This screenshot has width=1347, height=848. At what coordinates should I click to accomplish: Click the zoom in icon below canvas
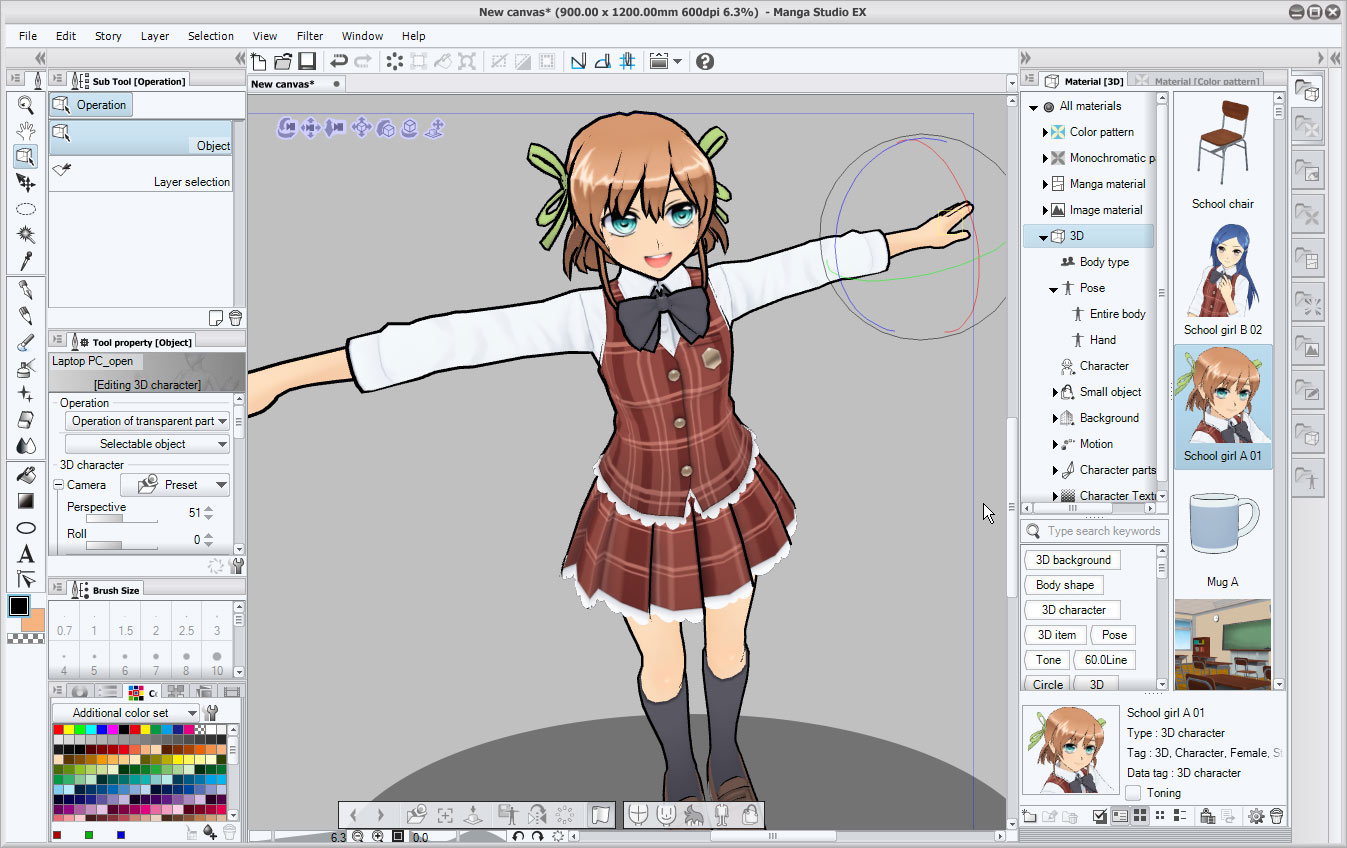[377, 836]
